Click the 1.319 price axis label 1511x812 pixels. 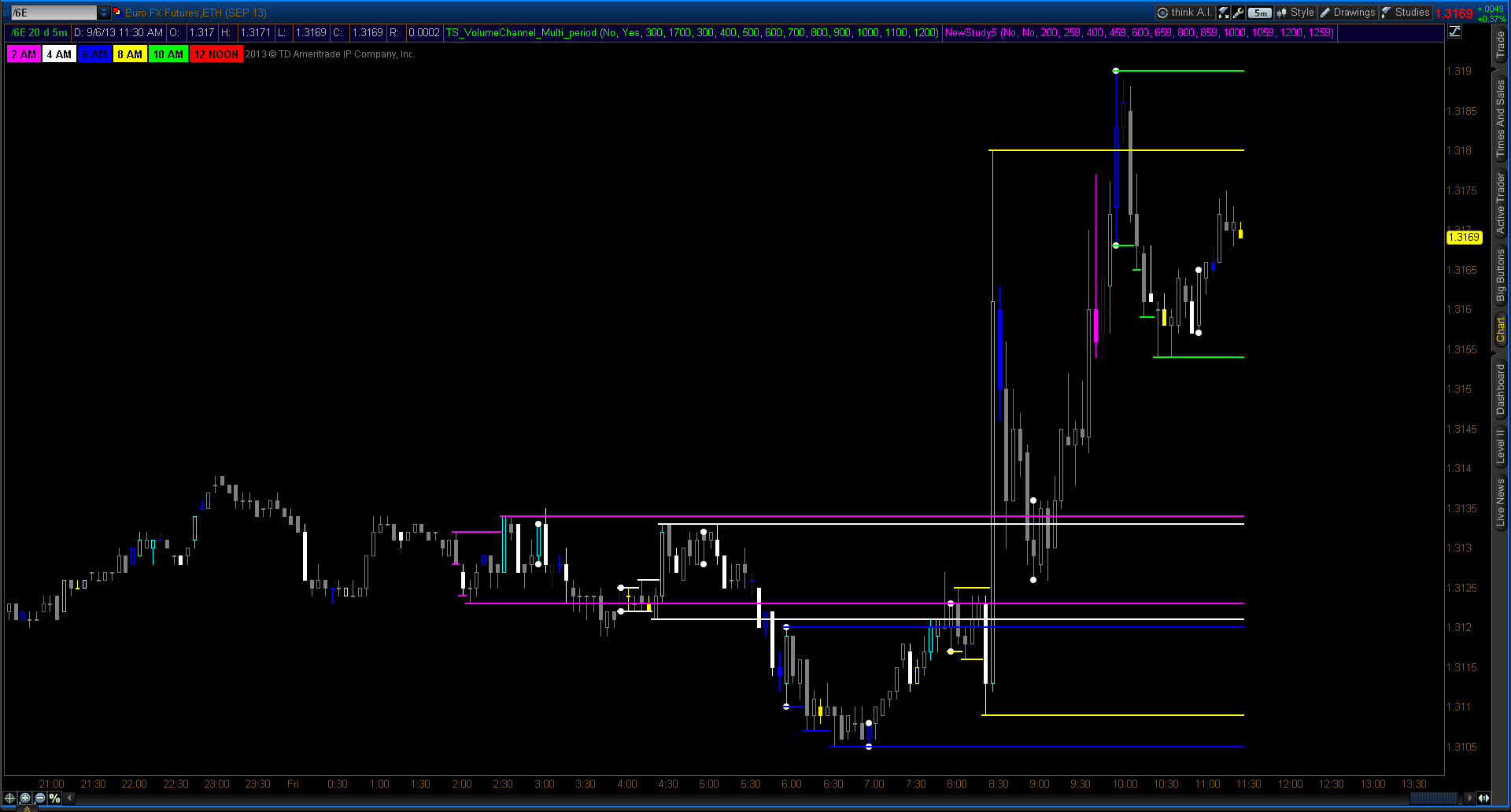[x=1459, y=71]
